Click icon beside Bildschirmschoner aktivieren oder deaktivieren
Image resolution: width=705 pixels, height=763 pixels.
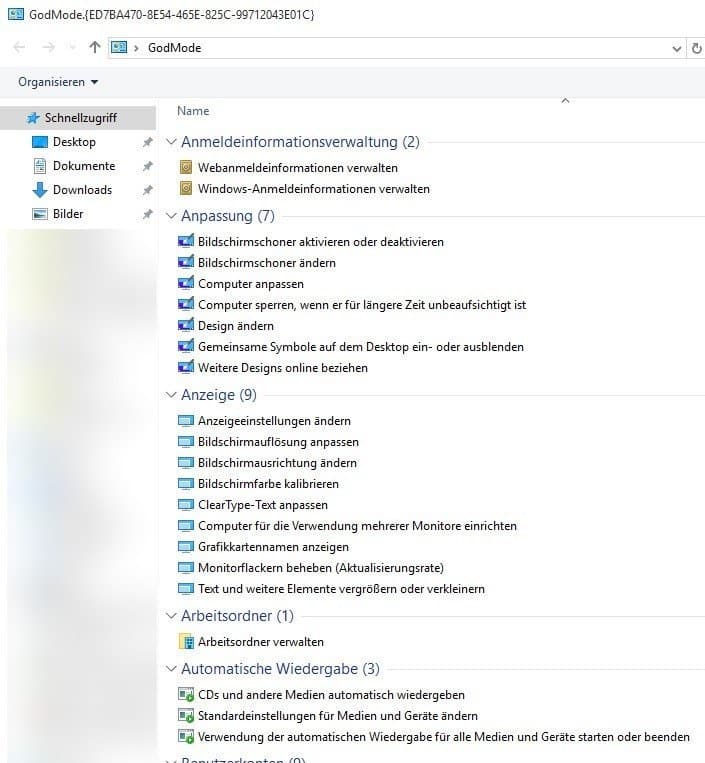point(186,241)
